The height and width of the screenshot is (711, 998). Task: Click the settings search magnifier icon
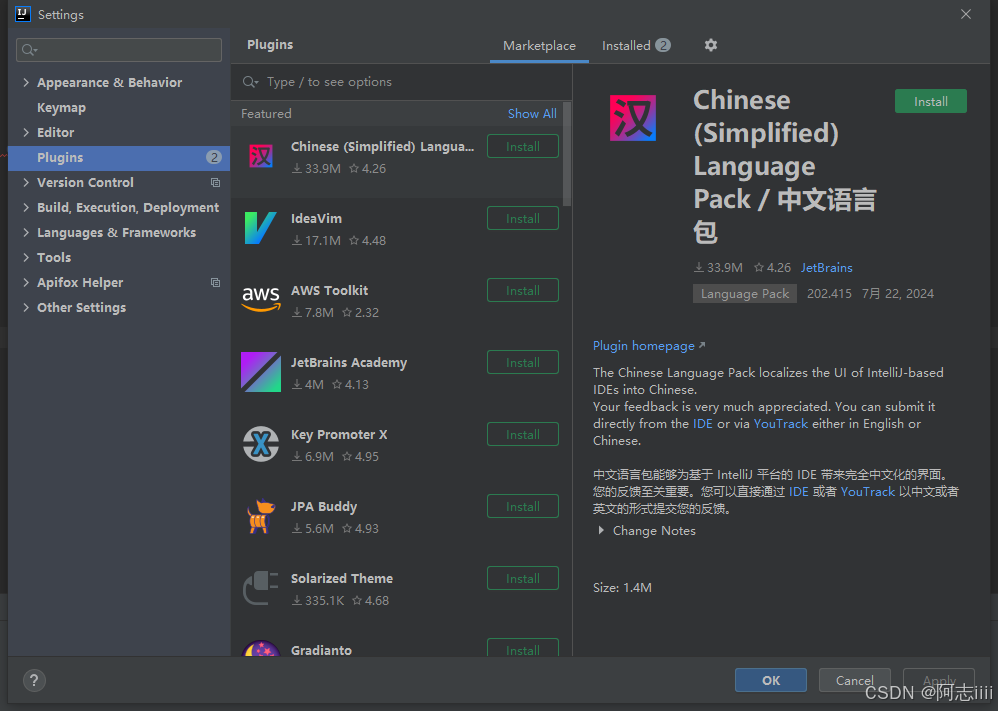(29, 50)
